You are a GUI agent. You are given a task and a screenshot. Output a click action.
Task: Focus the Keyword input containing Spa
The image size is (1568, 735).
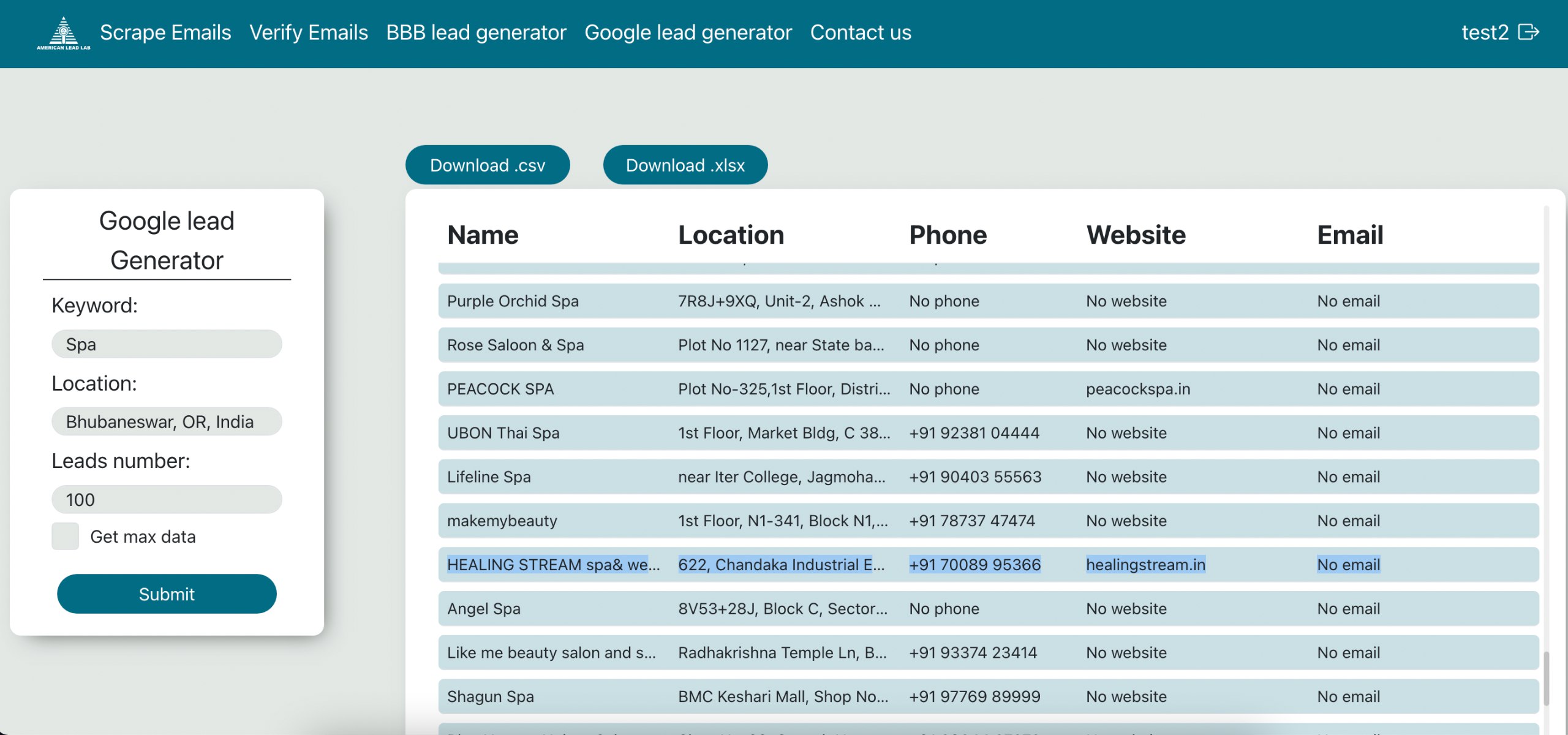[167, 344]
